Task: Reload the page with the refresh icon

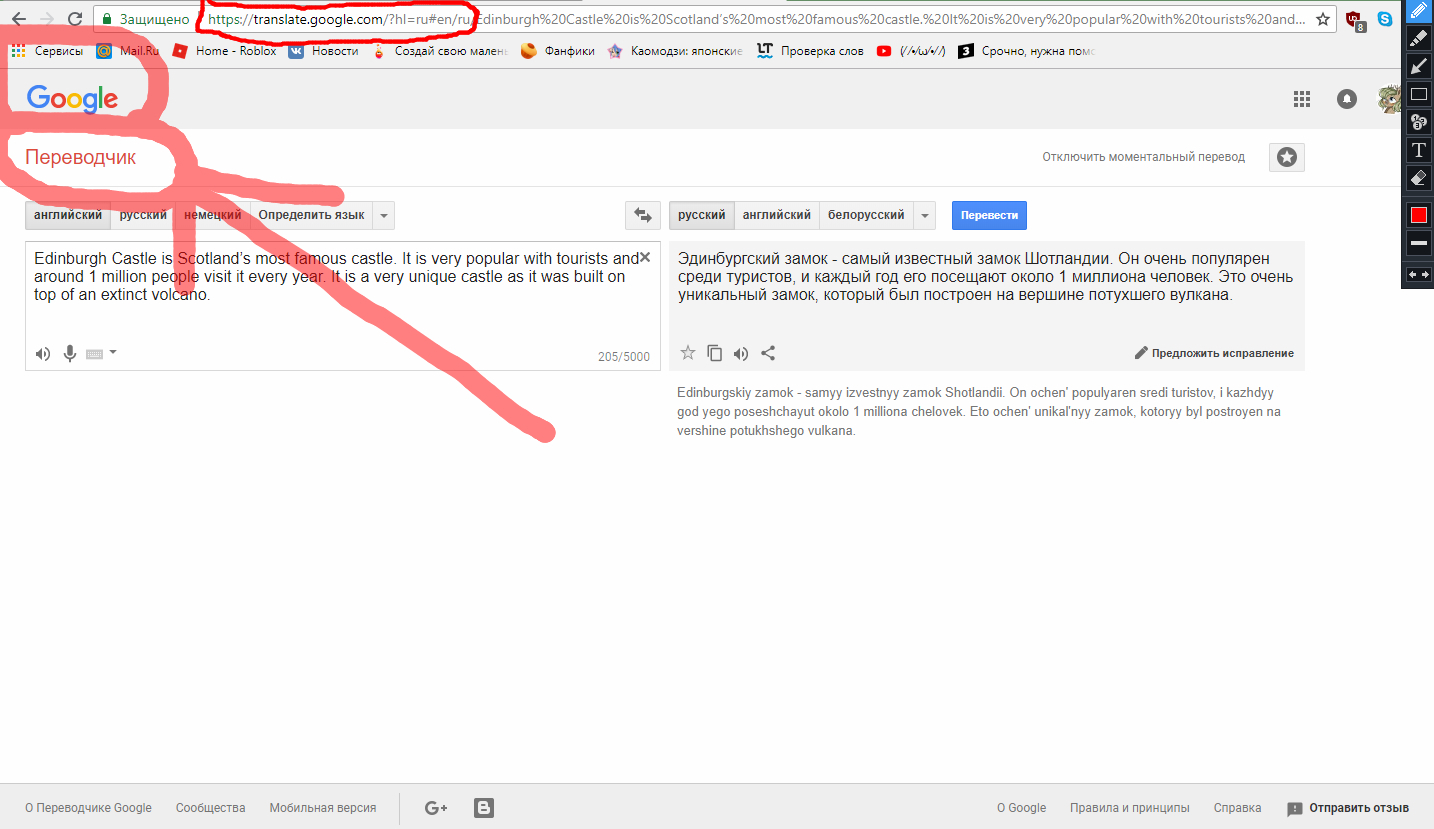Action: pyautogui.click(x=75, y=19)
